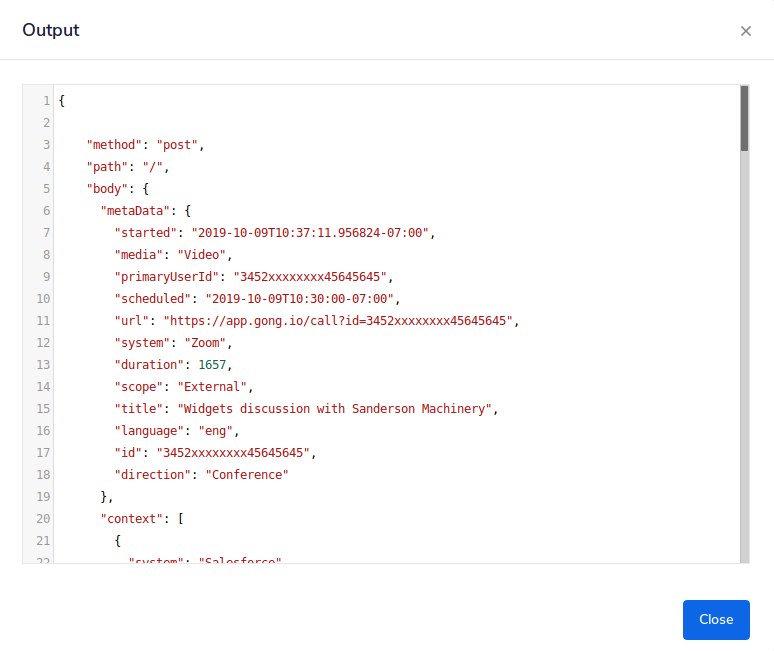Close the Output dialog with the X icon
774x651 pixels.
(745, 31)
